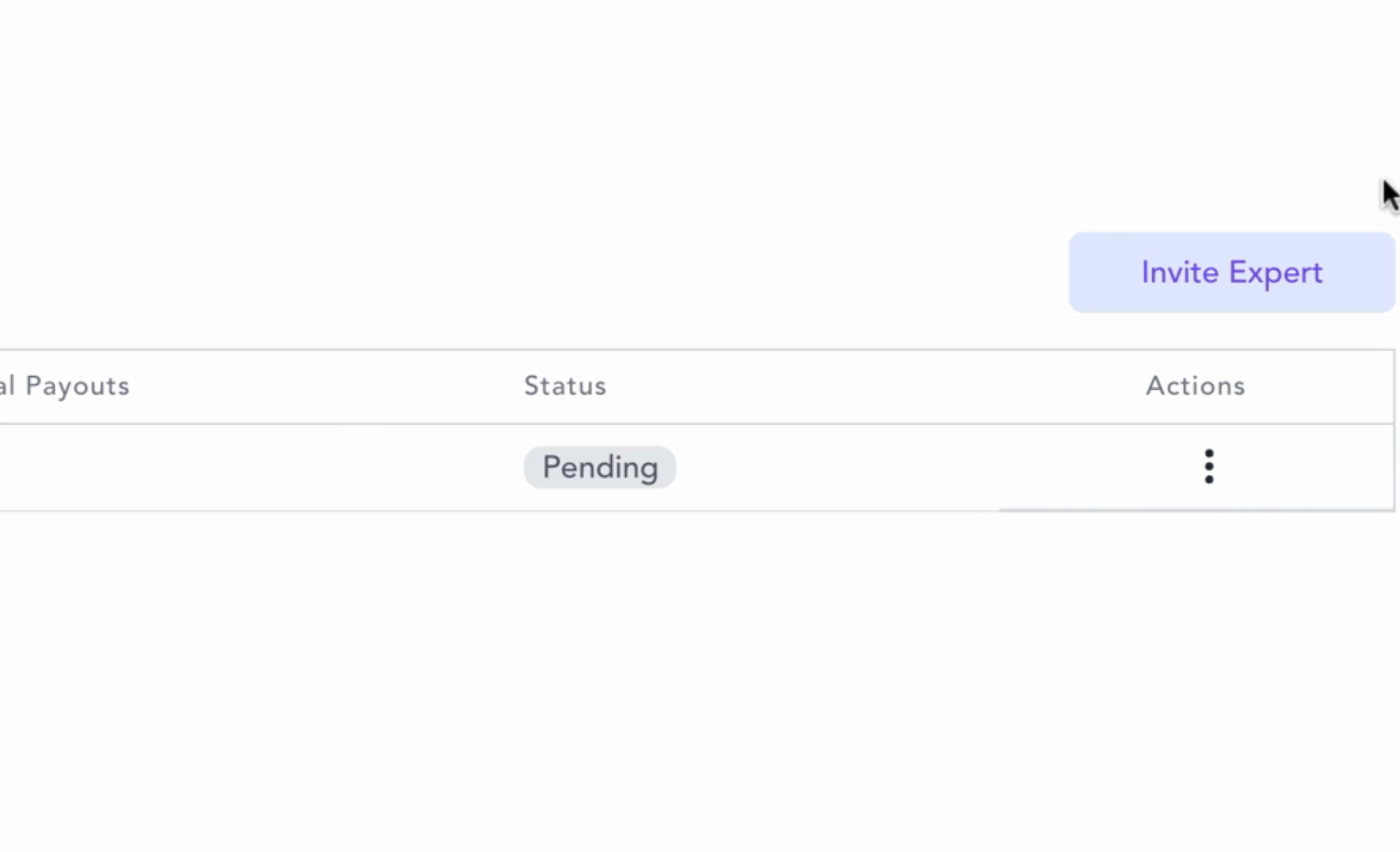Viewport: 1400px width, 852px height.
Task: Click the kebab icon in the Actions column
Action: pyautogui.click(x=1208, y=467)
